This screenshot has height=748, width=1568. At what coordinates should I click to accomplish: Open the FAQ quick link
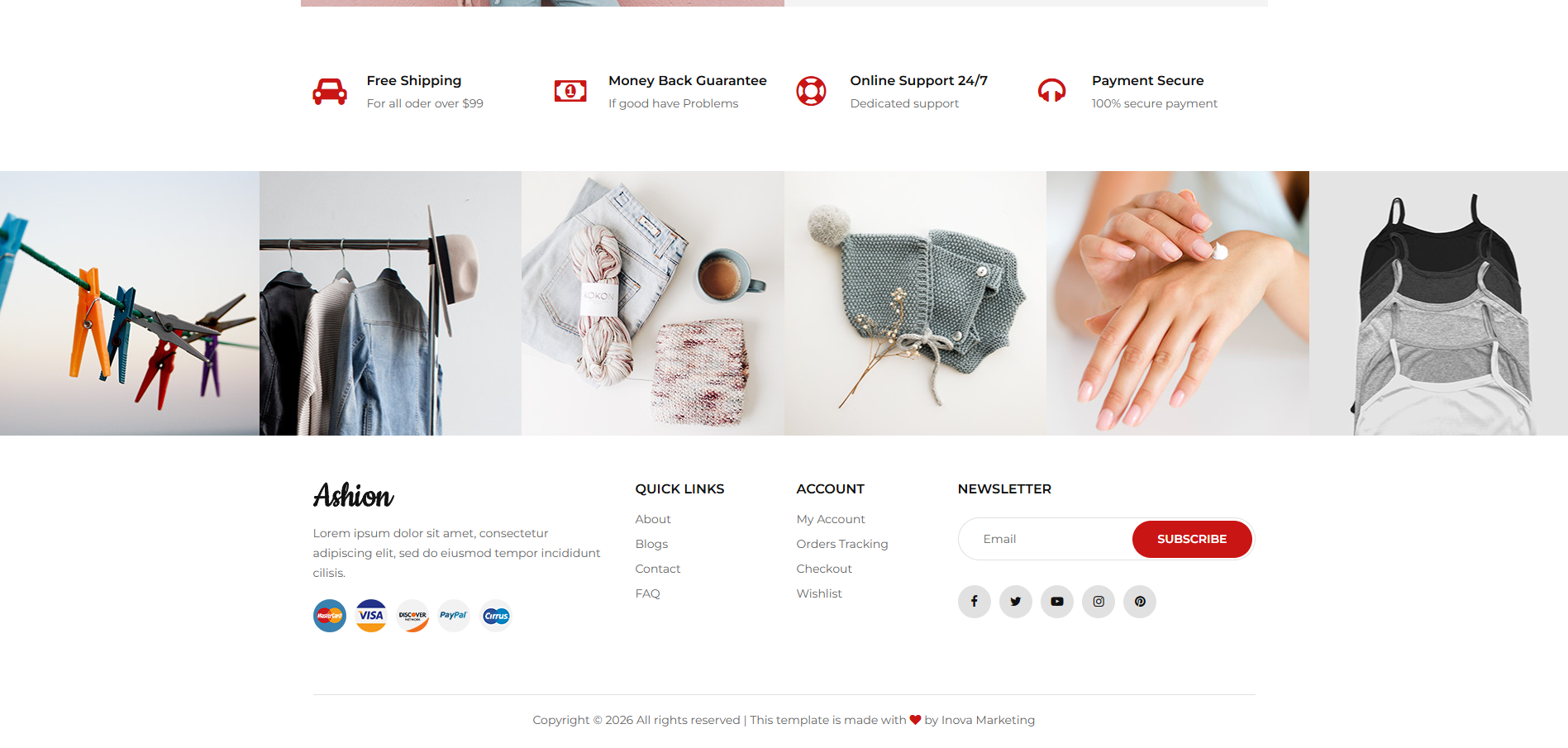click(647, 593)
